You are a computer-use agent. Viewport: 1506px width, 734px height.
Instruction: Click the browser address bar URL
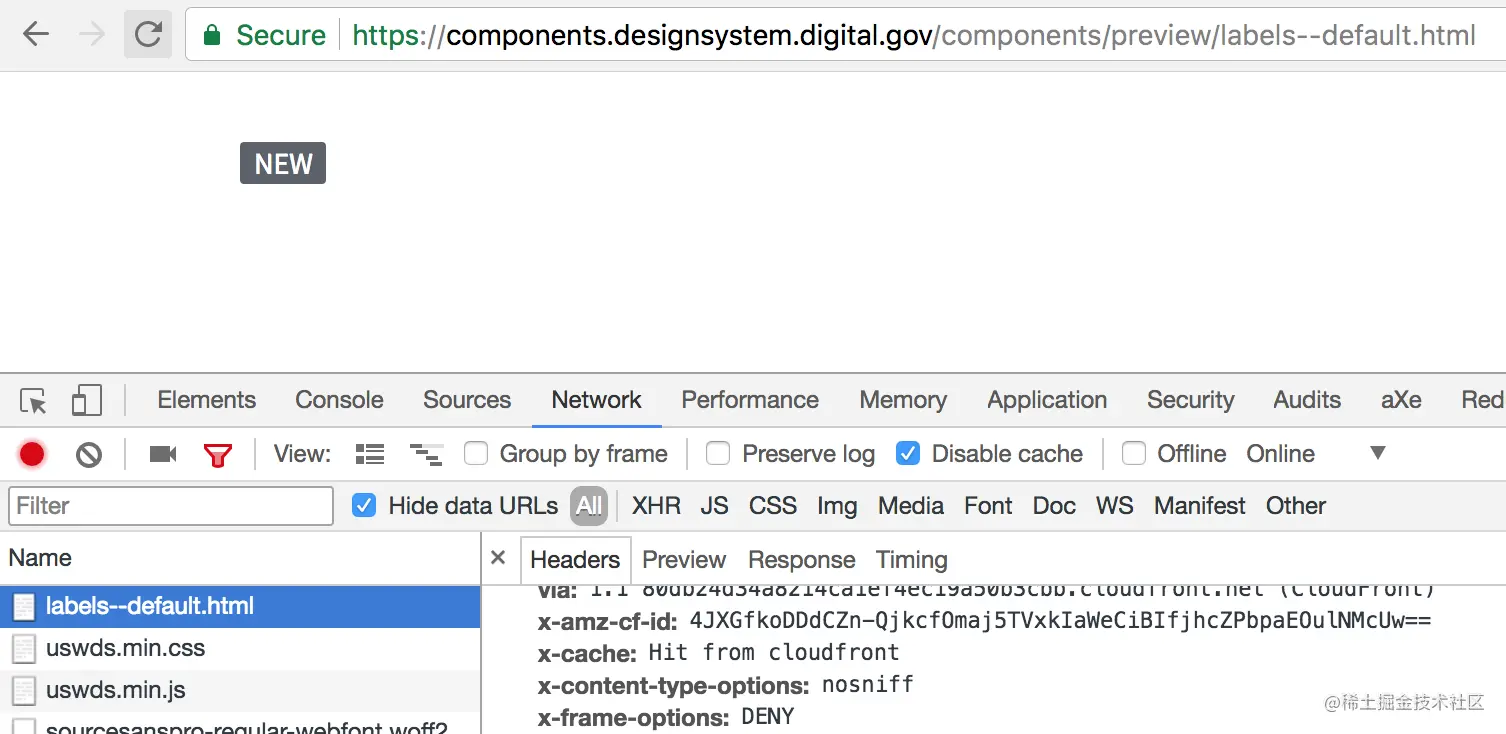pos(914,36)
